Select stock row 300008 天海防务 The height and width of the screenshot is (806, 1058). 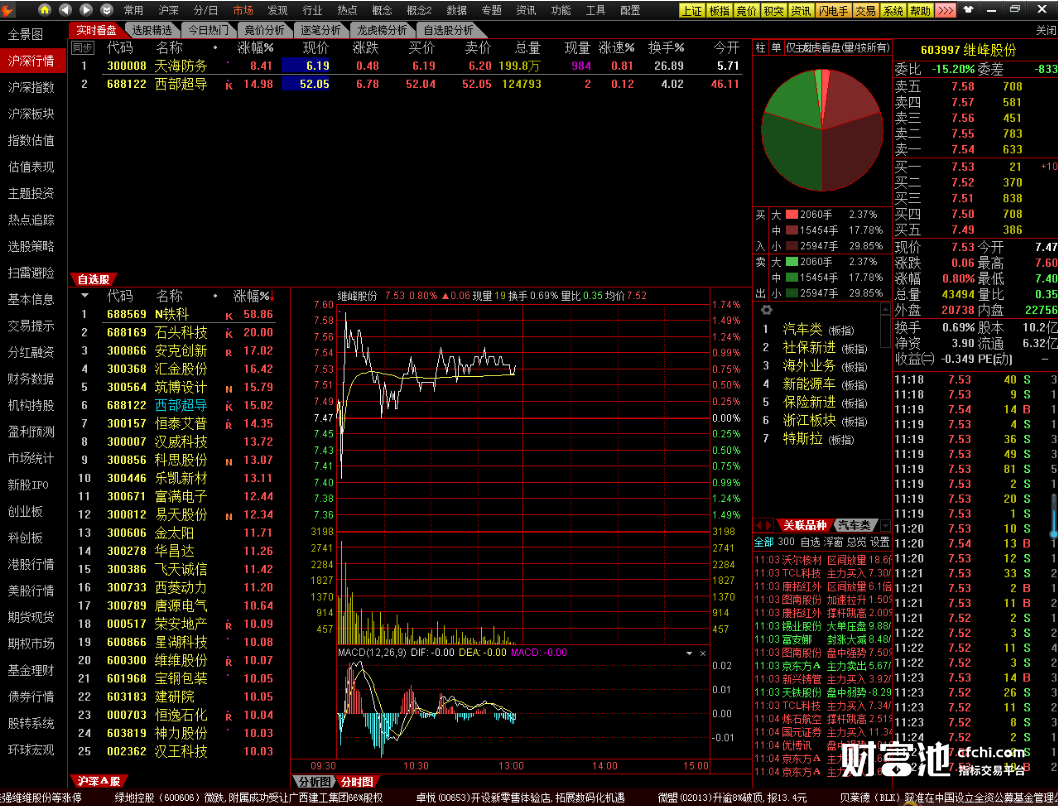pyautogui.click(x=409, y=65)
